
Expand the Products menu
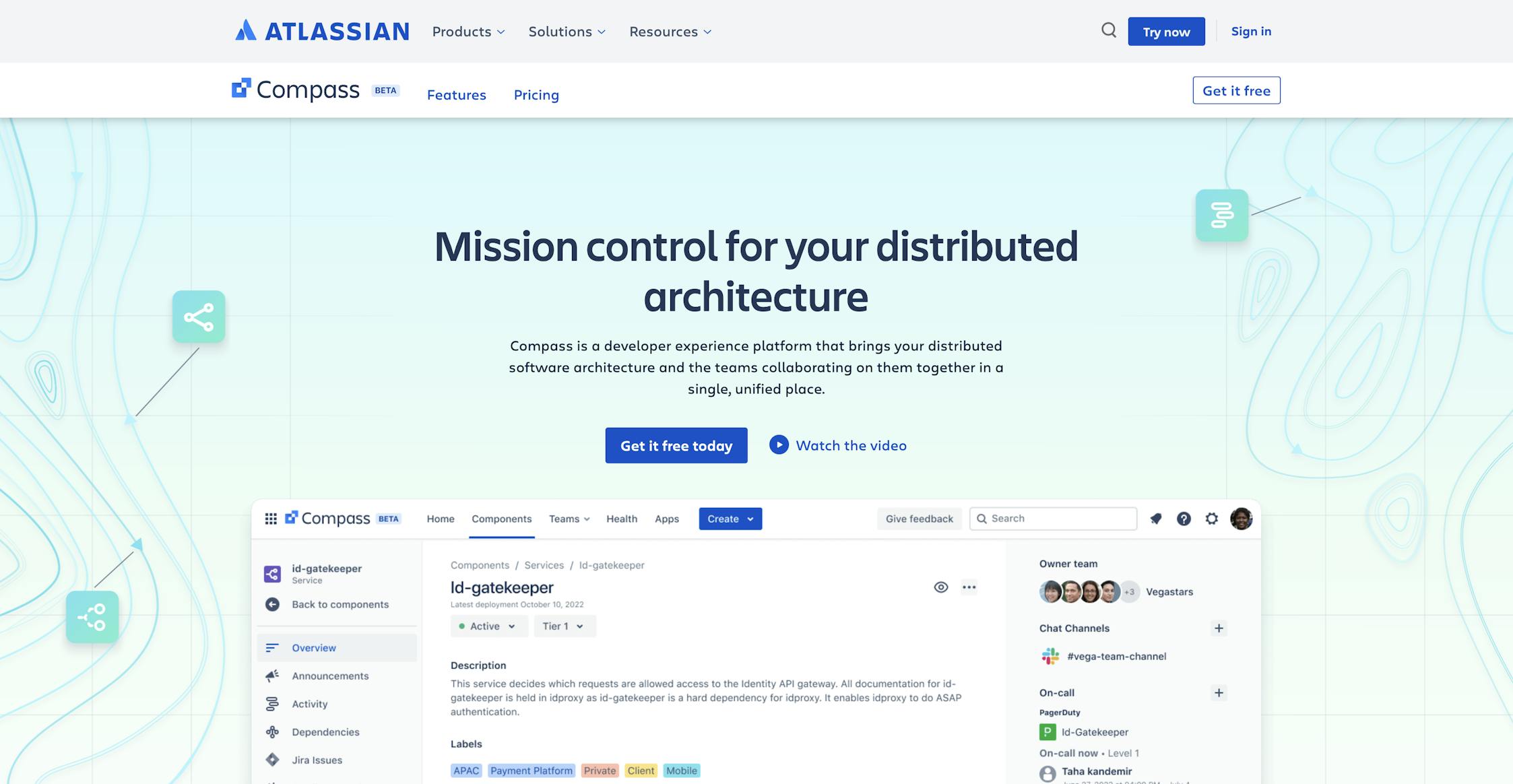(x=468, y=32)
